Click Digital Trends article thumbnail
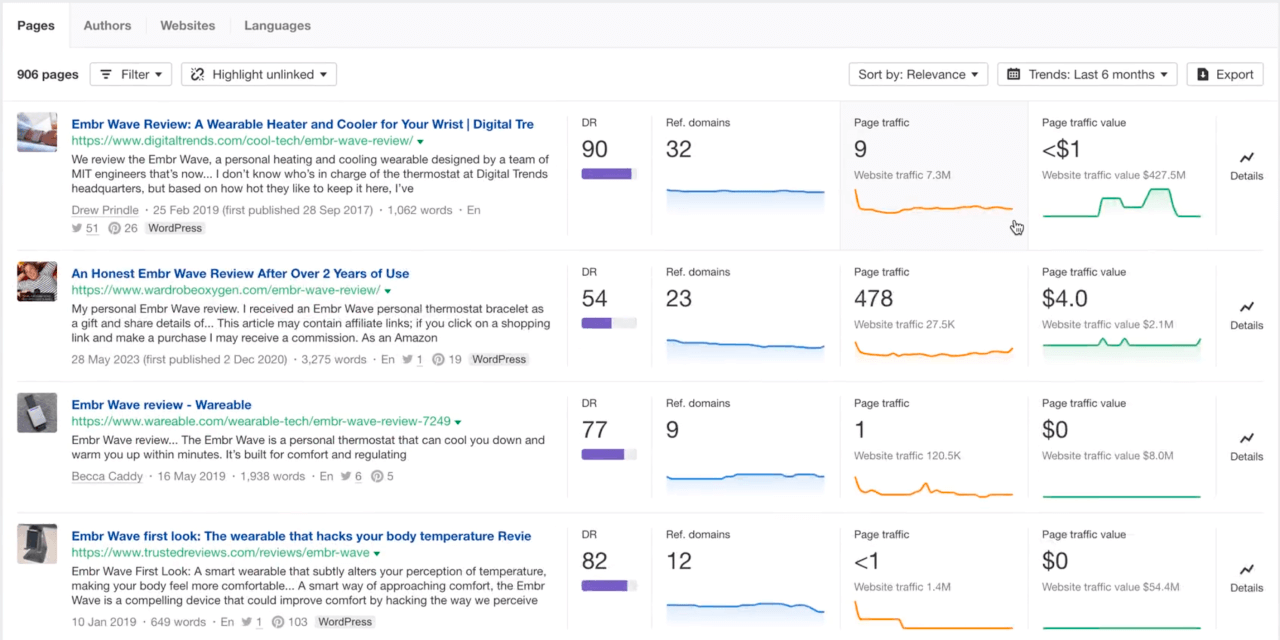Screen dimensions: 1280x640 37,132
